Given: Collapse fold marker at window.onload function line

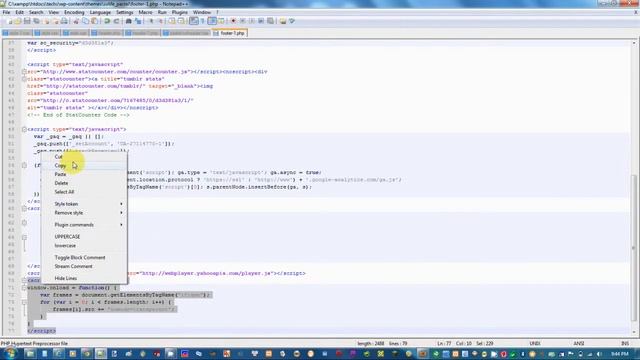Looking at the screenshot, I should [x=24, y=288].
